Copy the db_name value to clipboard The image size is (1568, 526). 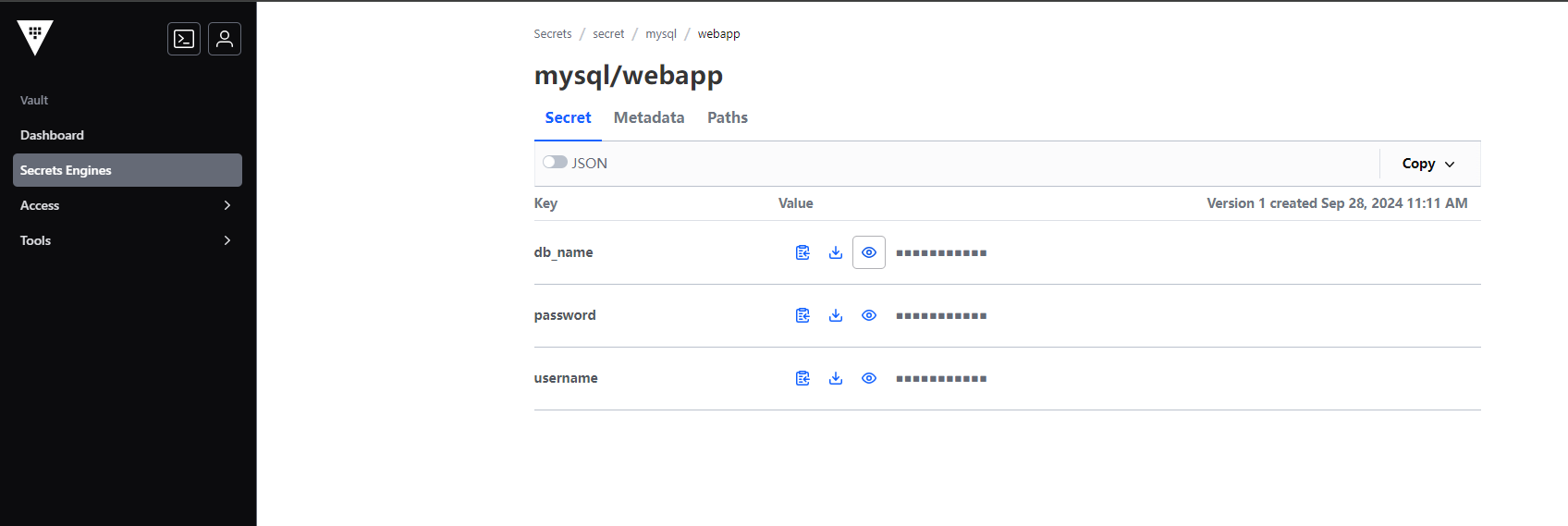802,252
